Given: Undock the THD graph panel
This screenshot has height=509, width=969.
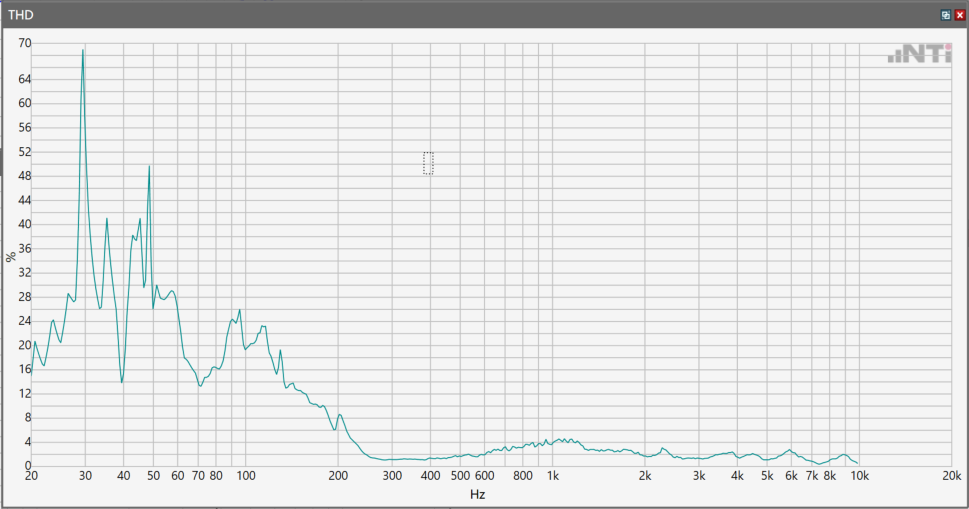Looking at the screenshot, I should 946,15.
